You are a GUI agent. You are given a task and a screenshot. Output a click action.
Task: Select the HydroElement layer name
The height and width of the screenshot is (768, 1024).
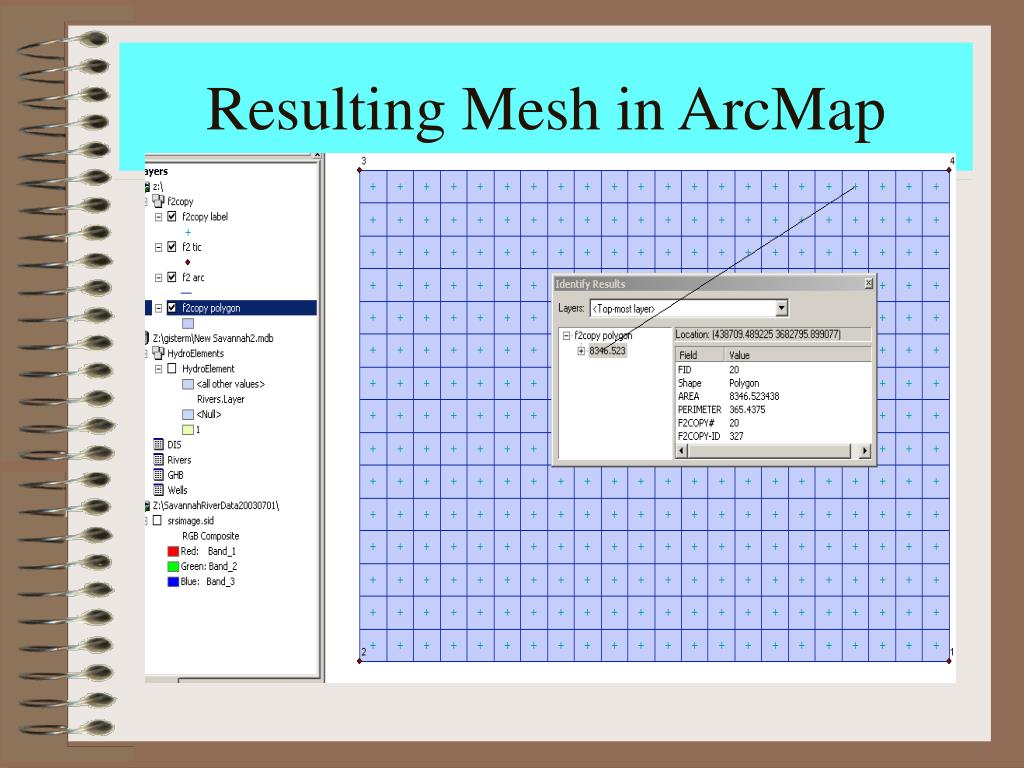coord(208,369)
